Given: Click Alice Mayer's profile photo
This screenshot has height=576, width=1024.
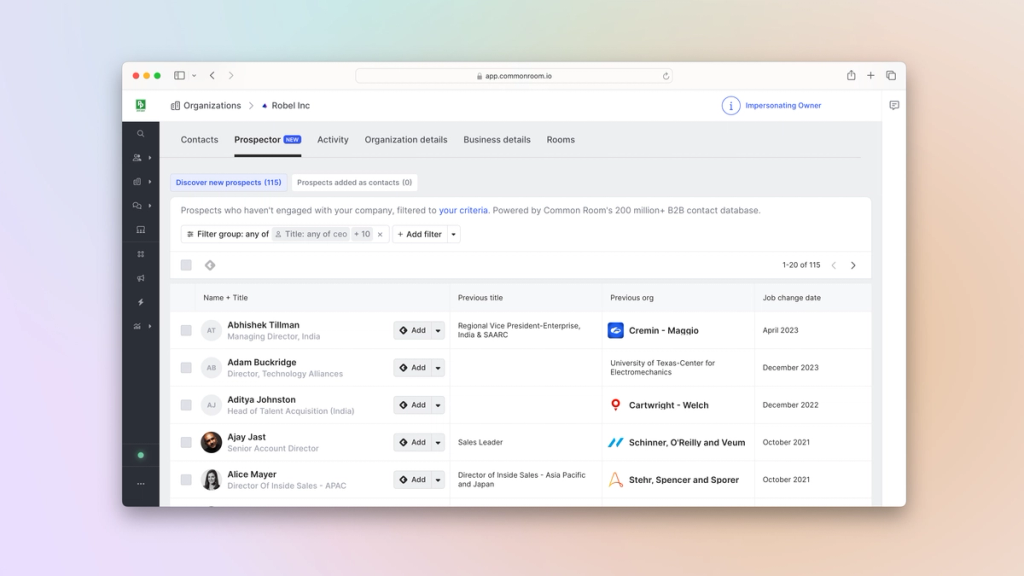Looking at the screenshot, I should [211, 479].
